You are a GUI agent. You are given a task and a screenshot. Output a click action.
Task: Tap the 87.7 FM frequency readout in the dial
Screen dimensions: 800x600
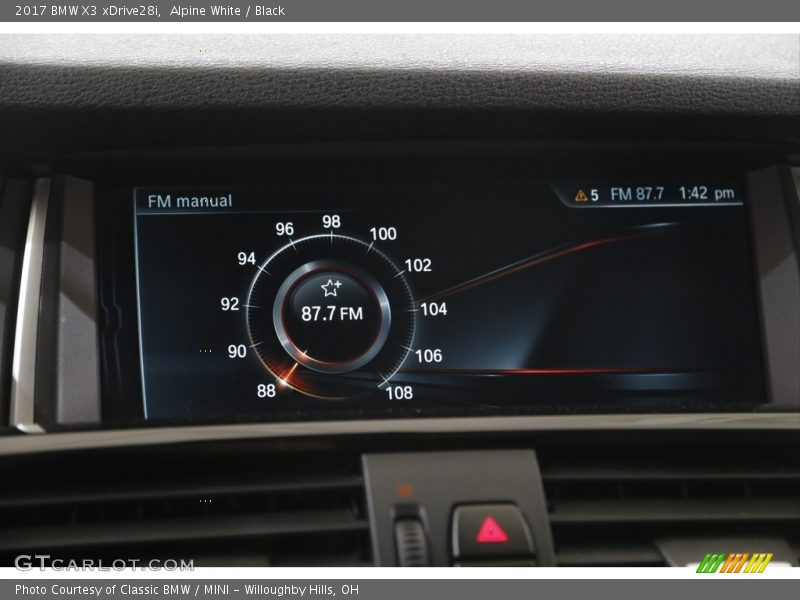pos(332,313)
